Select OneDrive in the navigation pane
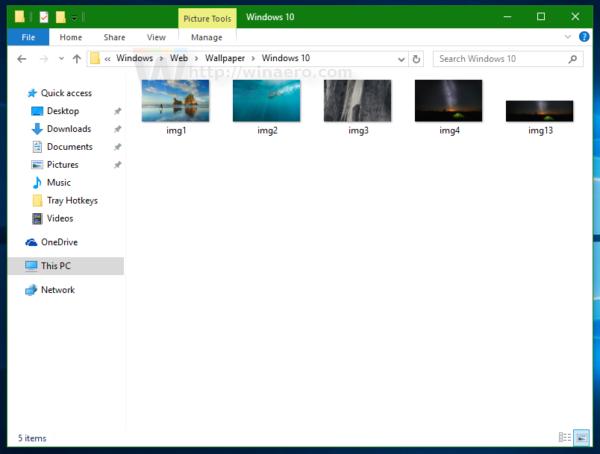This screenshot has width=600, height=454. coord(59,242)
